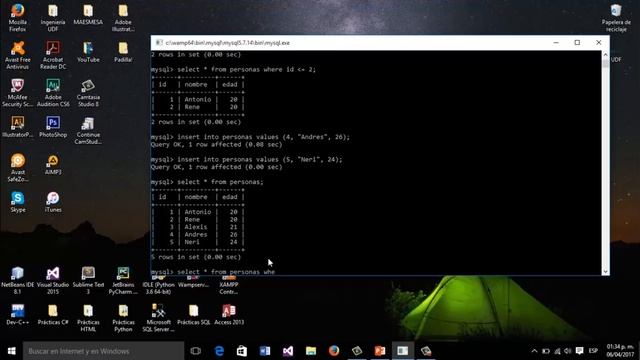Click the console scrollbar down arrow
640x360 pixels.
[x=605, y=271]
